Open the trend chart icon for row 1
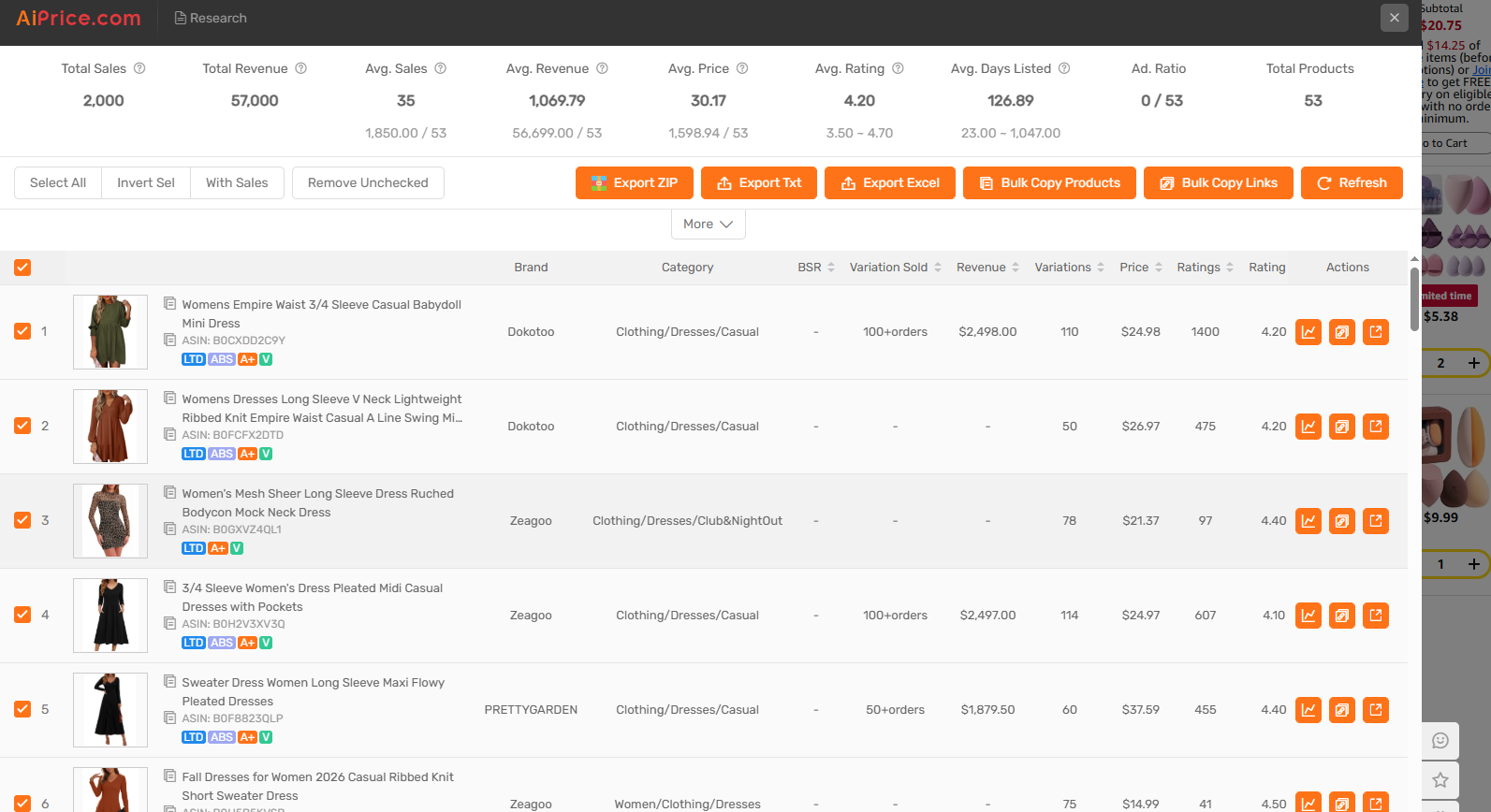The width and height of the screenshot is (1491, 812). point(1308,332)
